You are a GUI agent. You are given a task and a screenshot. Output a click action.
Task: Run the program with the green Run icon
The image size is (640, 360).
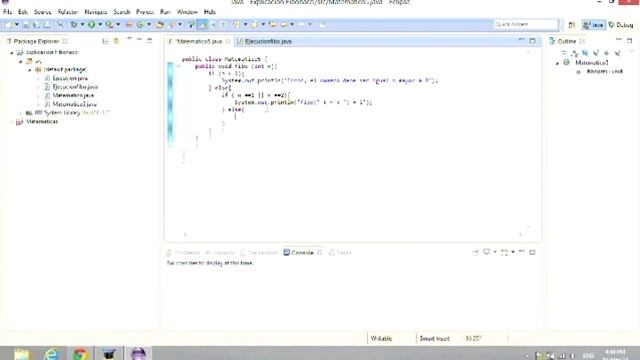(x=91, y=25)
